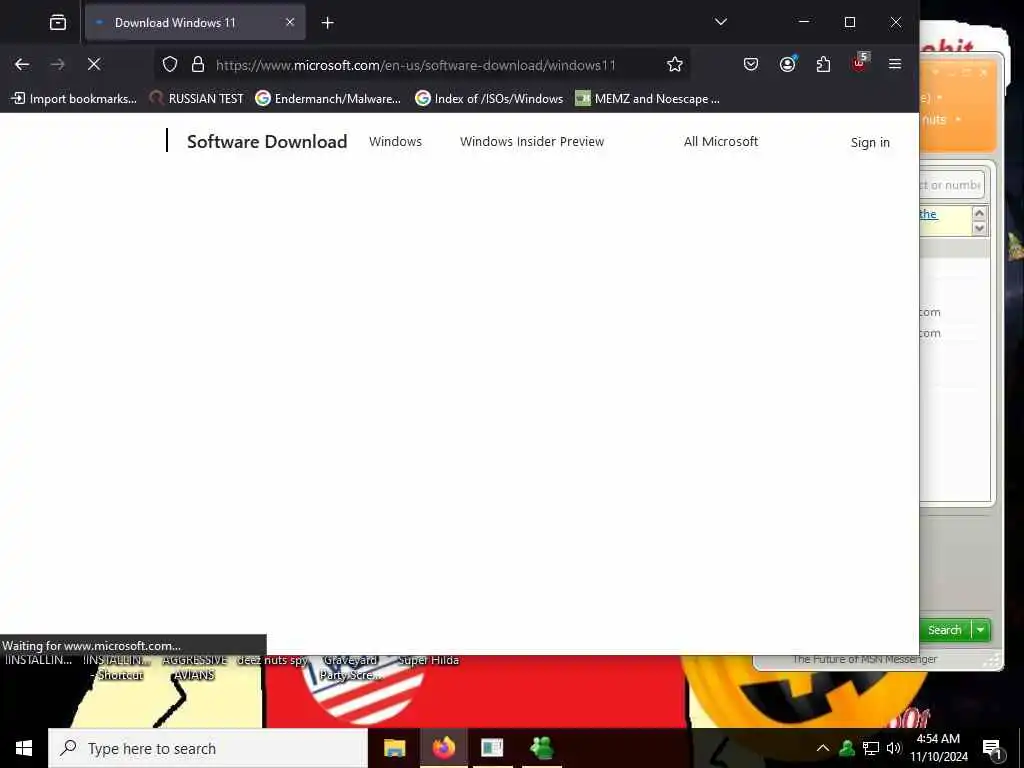
Task: Click Search button in MSN Messenger window
Action: click(x=945, y=630)
